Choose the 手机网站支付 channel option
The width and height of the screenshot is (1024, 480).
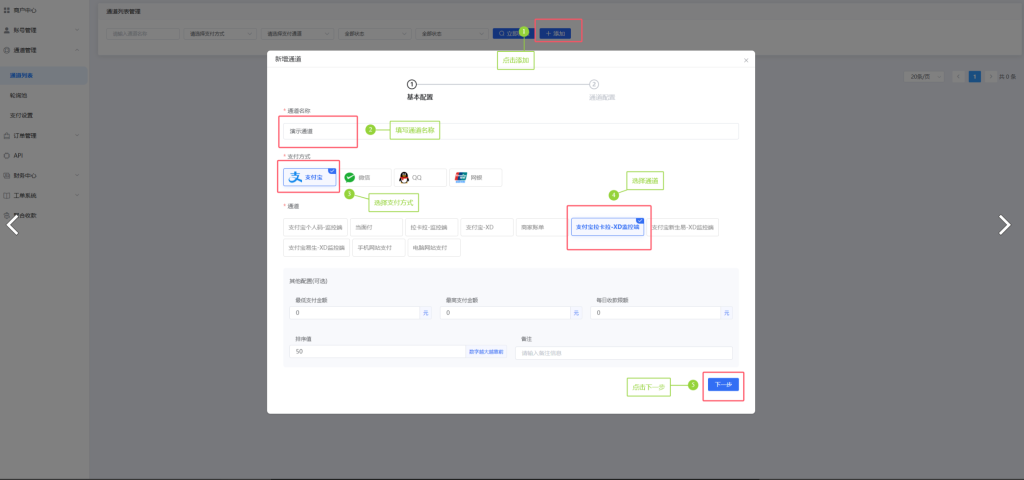coord(380,247)
